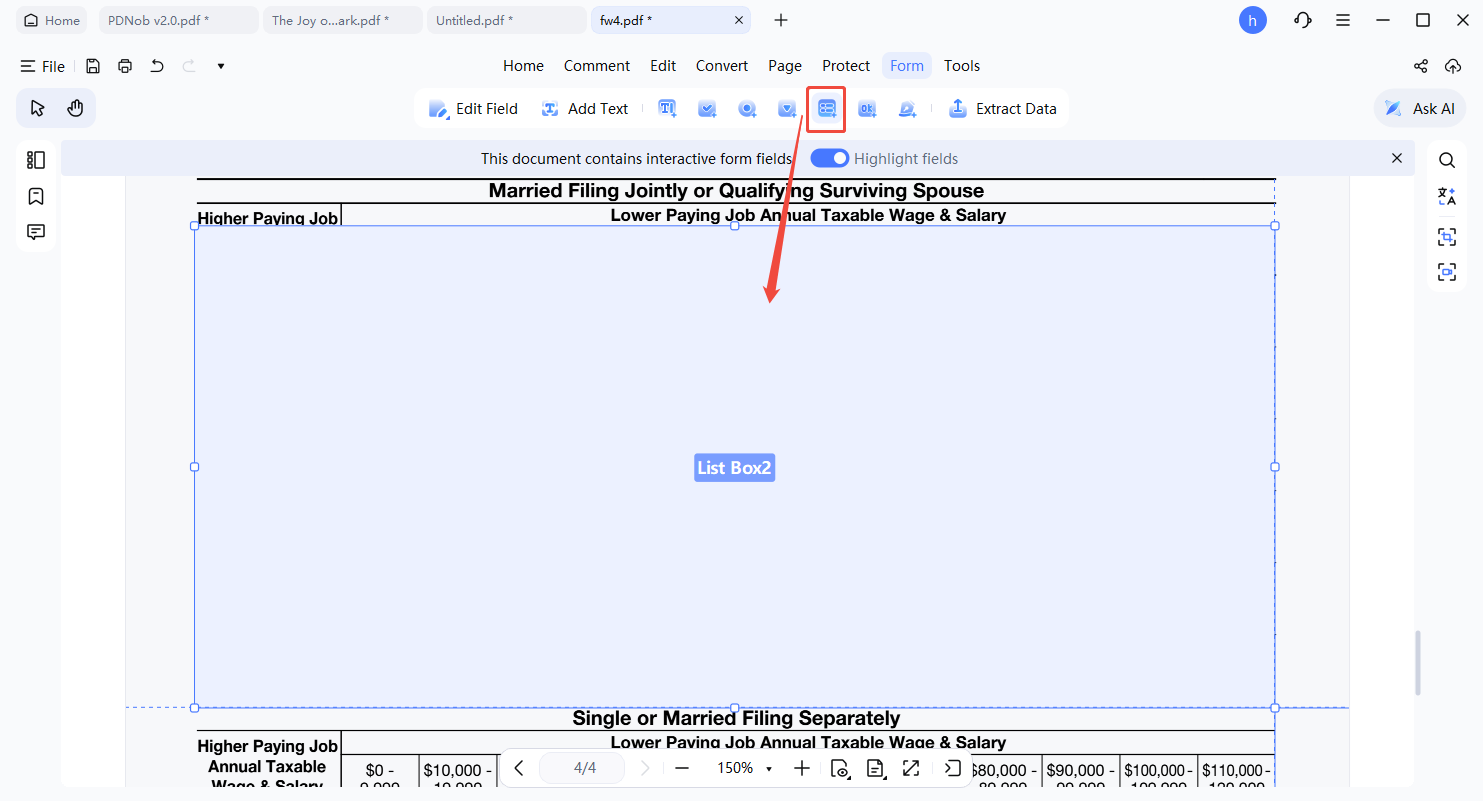Image resolution: width=1483 pixels, height=801 pixels.
Task: Open the thumbnails panel in left sidebar
Action: tap(36, 159)
